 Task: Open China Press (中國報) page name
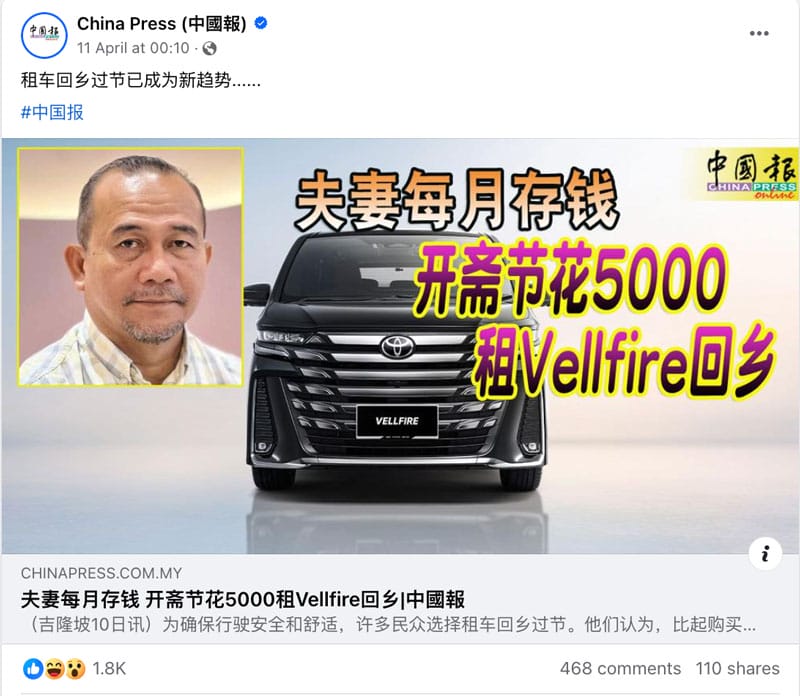162,23
